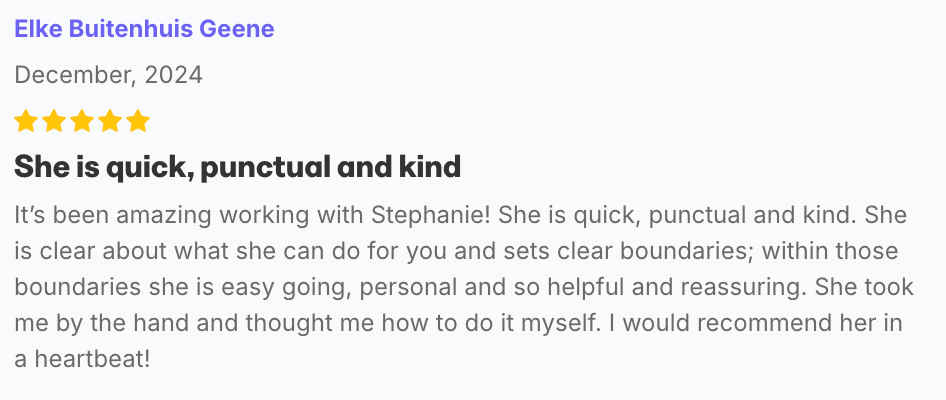The width and height of the screenshot is (946, 400).
Task: Click the review line starting "It's been amazing"
Action: coord(440,215)
